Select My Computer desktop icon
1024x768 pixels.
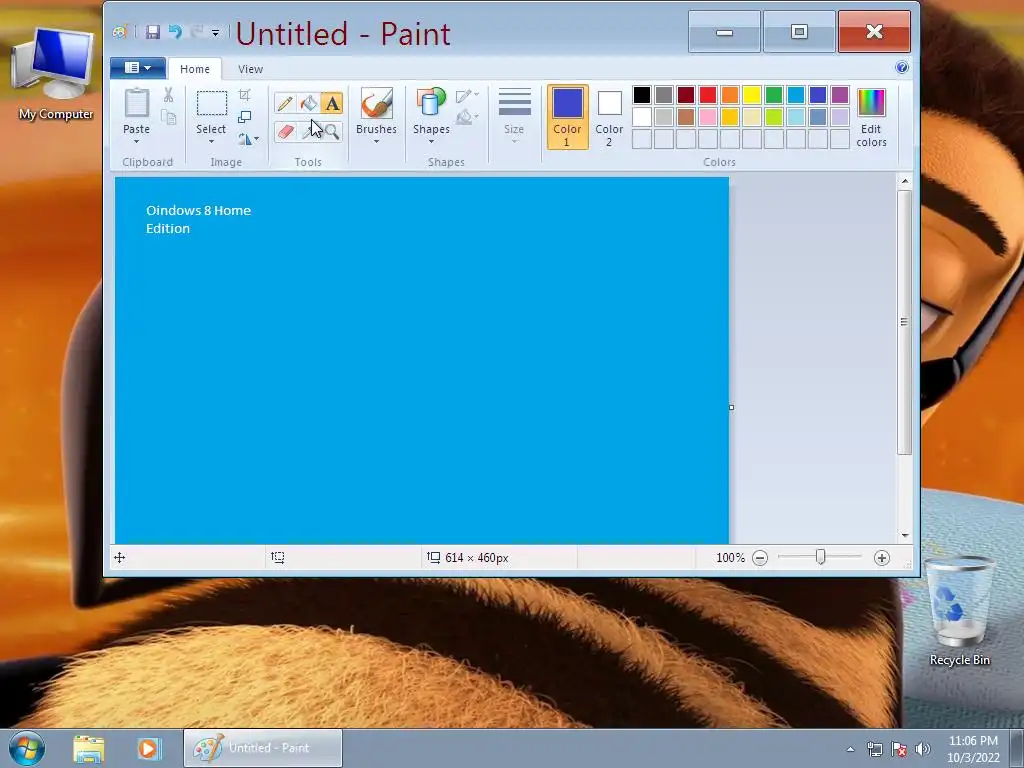click(56, 74)
